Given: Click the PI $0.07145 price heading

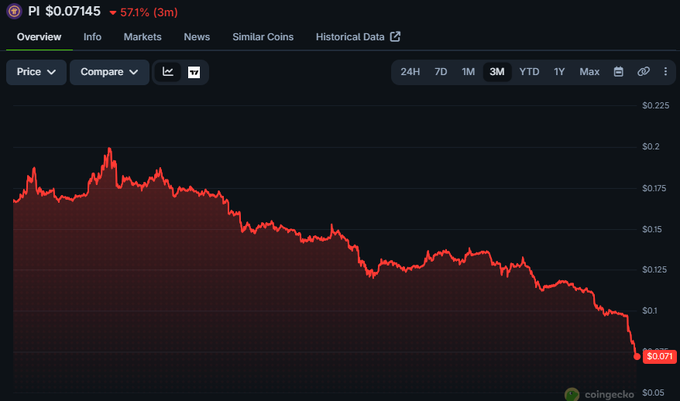Looking at the screenshot, I should point(64,11).
